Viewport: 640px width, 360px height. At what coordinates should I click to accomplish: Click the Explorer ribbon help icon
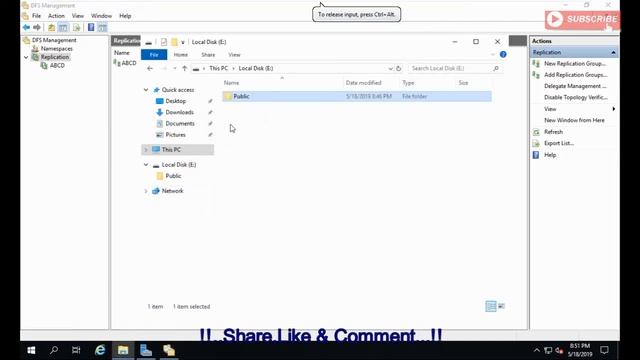503,54
